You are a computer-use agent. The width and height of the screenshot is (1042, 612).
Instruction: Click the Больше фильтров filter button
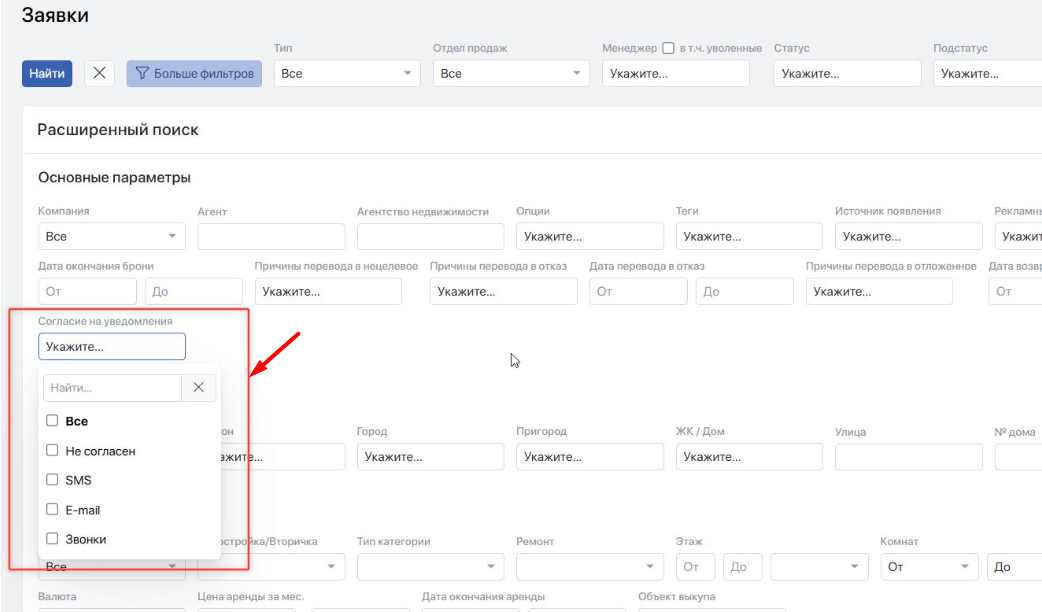tap(194, 73)
